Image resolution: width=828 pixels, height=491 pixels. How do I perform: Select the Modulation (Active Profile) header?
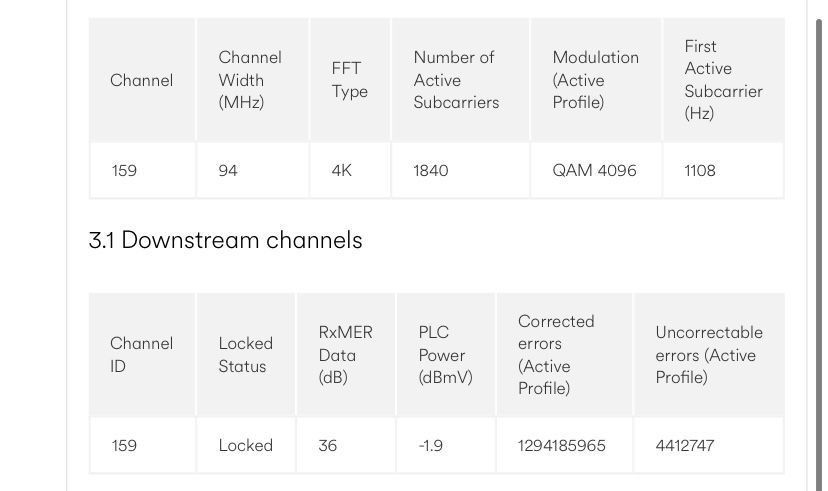[x=595, y=80]
